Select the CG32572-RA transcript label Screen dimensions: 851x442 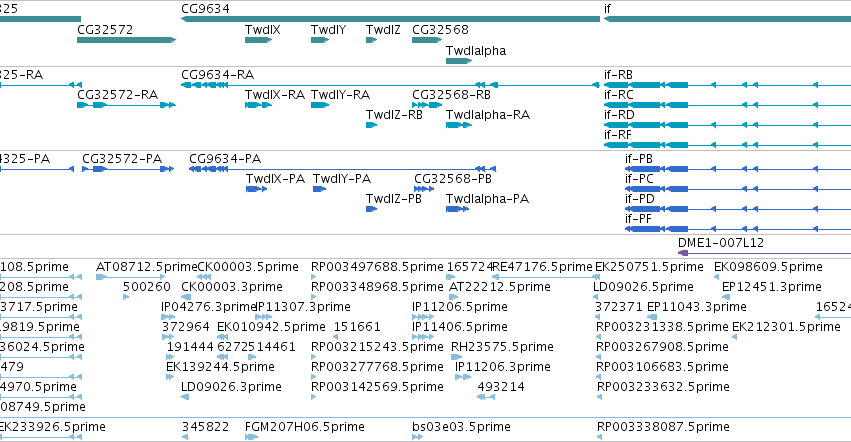click(x=117, y=94)
